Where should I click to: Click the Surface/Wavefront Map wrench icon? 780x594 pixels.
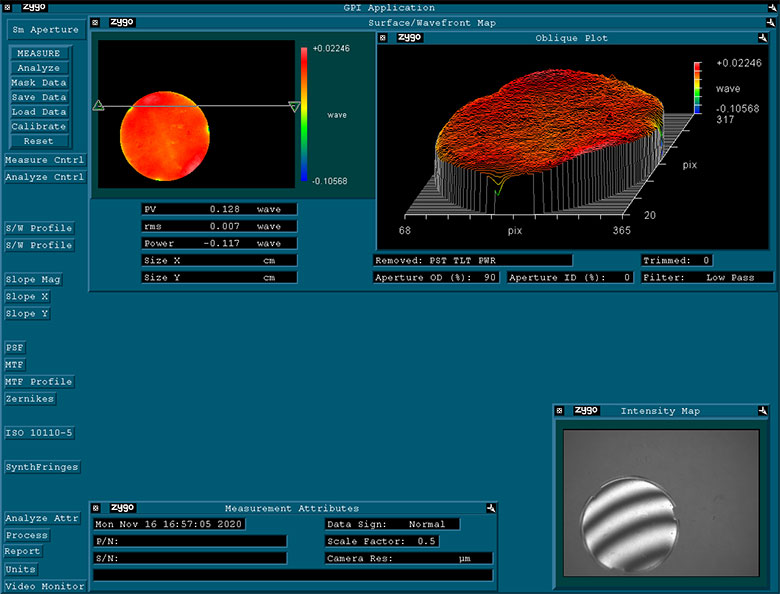click(x=771, y=22)
